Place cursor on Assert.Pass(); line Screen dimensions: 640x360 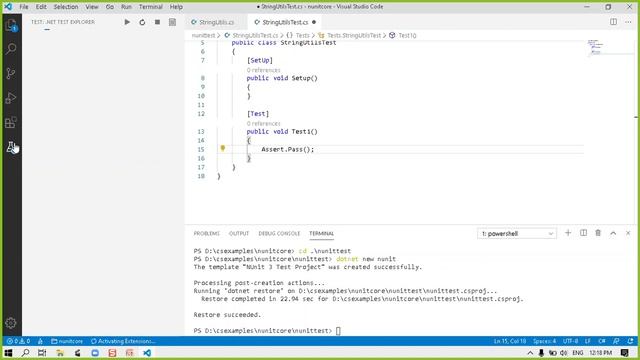pyautogui.click(x=288, y=149)
